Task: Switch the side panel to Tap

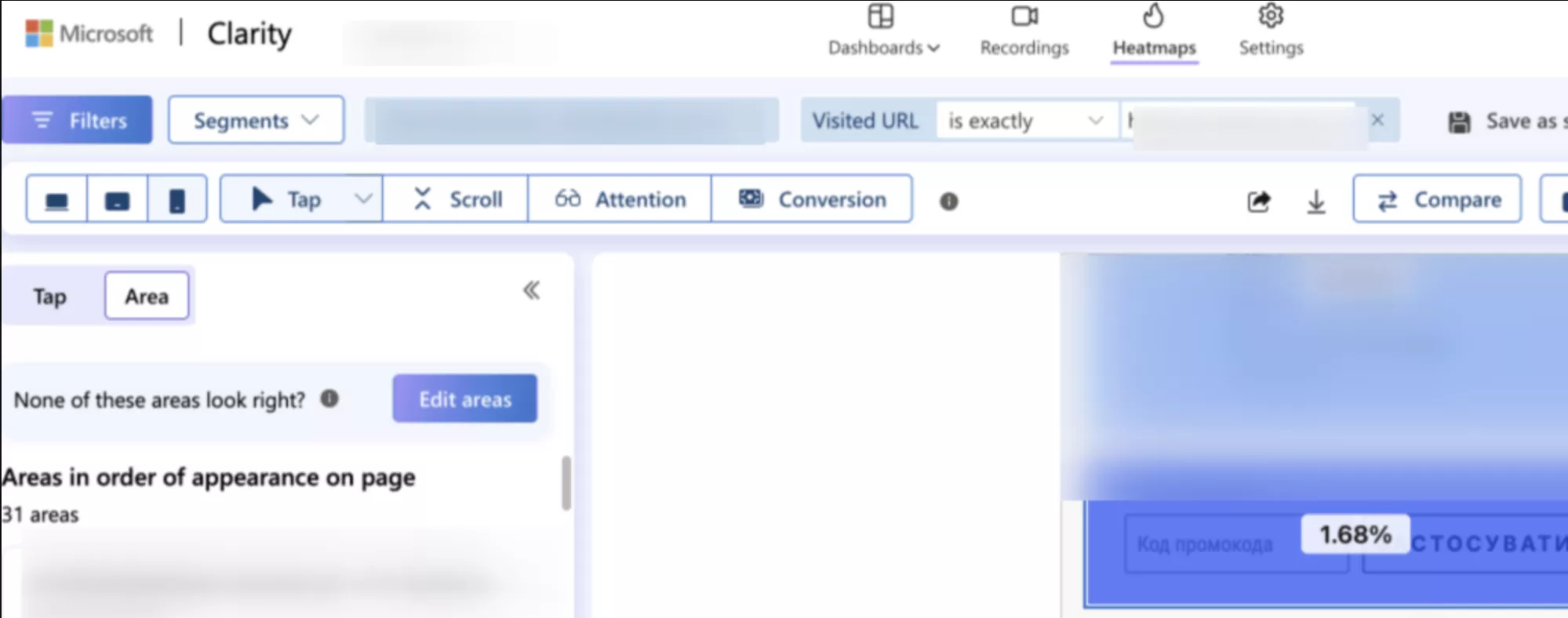Action: [x=49, y=296]
